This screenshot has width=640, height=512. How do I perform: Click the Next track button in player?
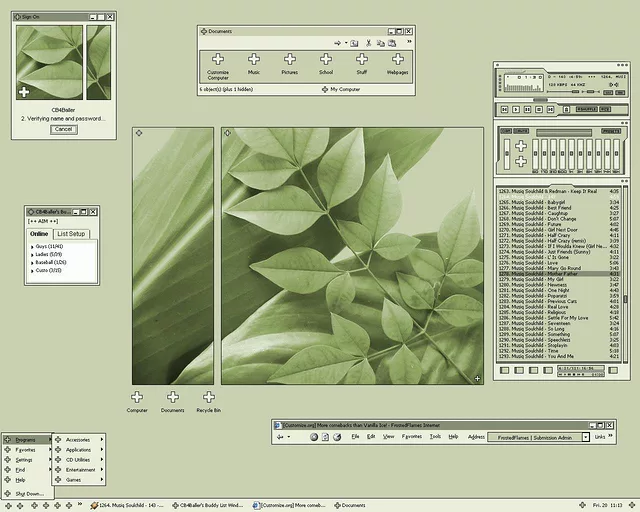coord(550,109)
